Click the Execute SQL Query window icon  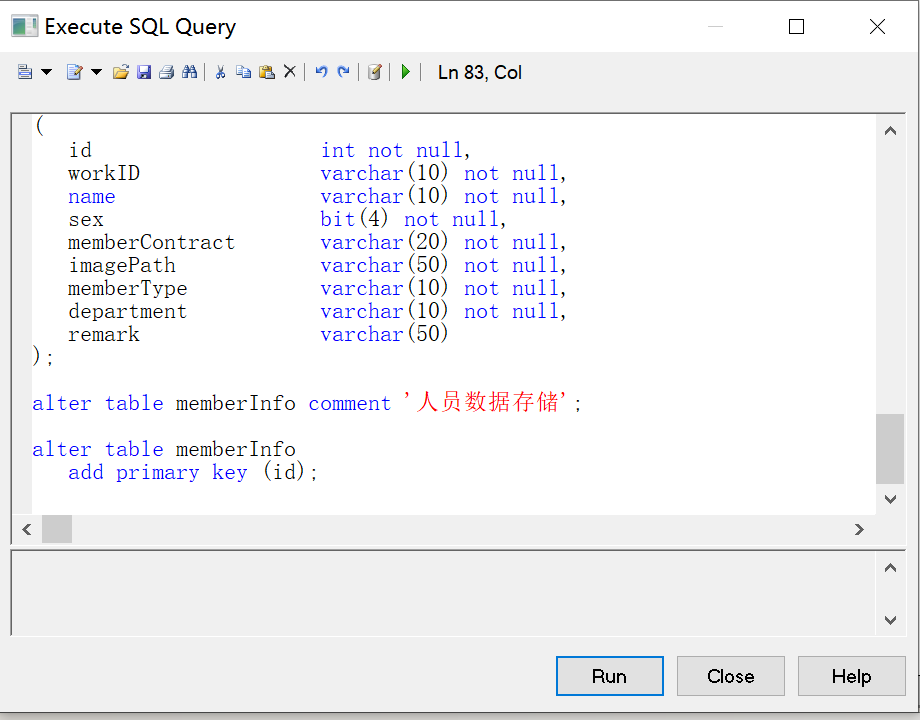[25, 26]
